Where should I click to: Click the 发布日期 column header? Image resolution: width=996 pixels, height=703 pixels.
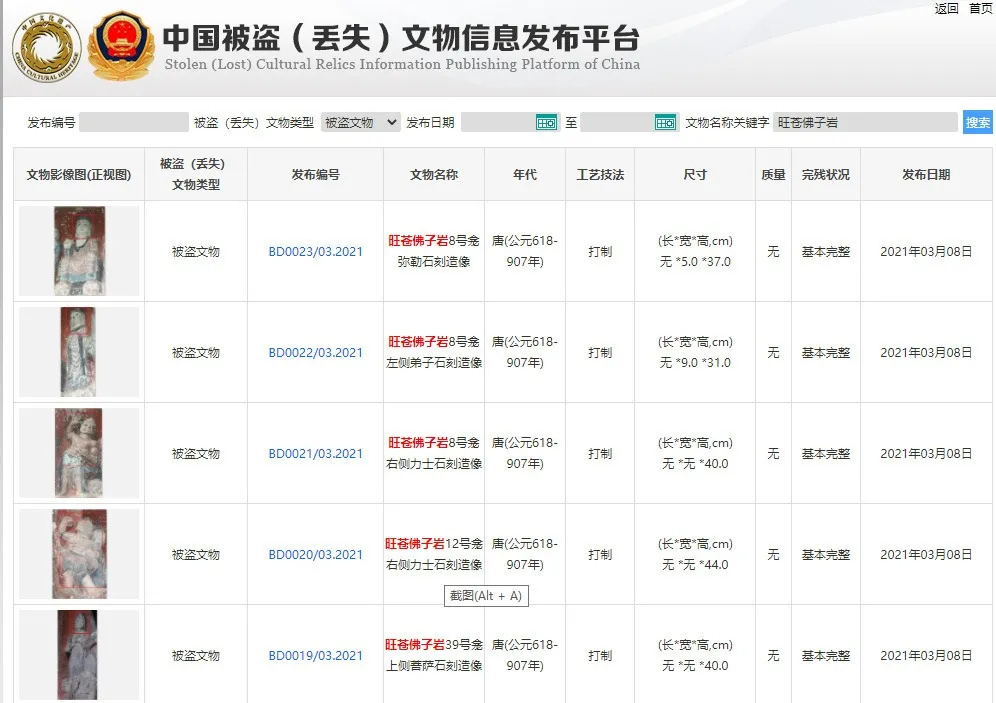[x=925, y=174]
